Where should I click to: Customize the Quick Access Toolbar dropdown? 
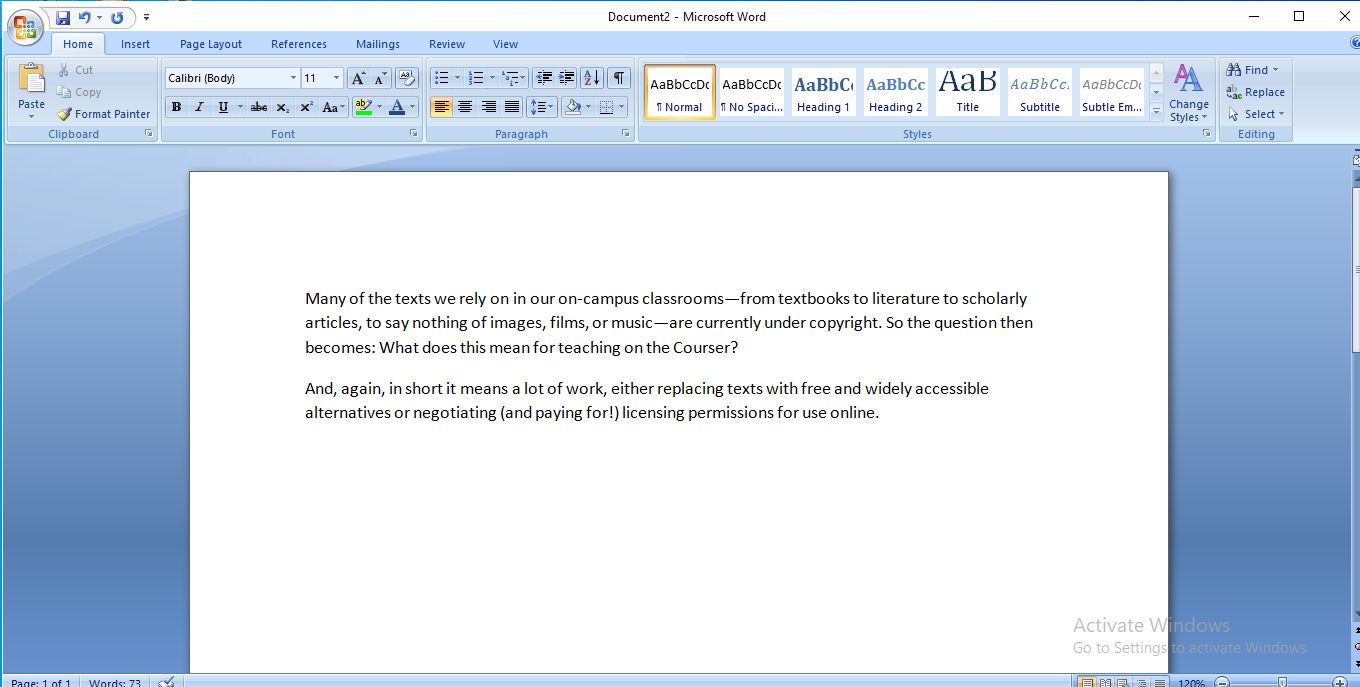point(147,18)
